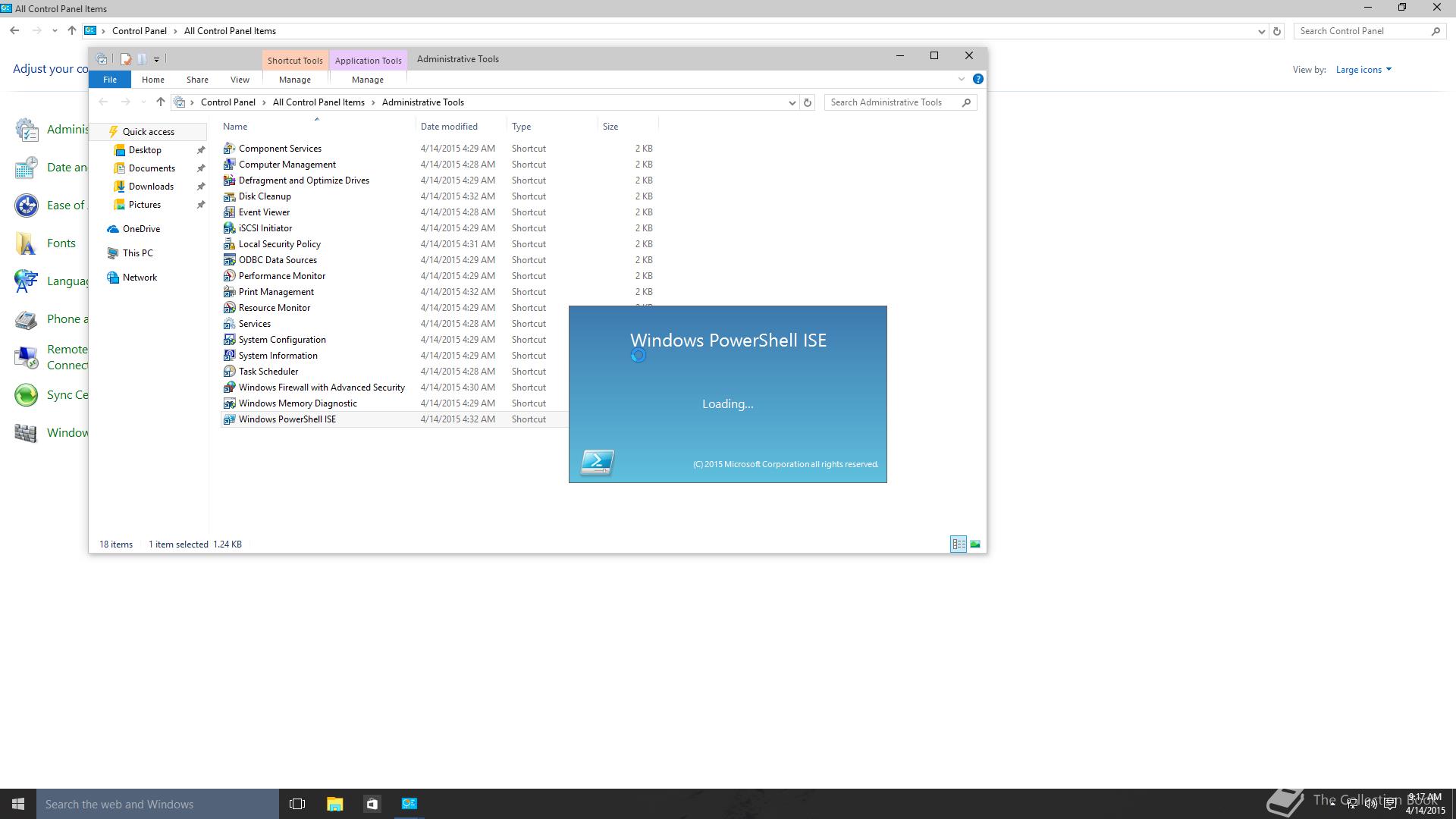Click the Windows Start button
This screenshot has width=1456, height=819.
pos(18,804)
